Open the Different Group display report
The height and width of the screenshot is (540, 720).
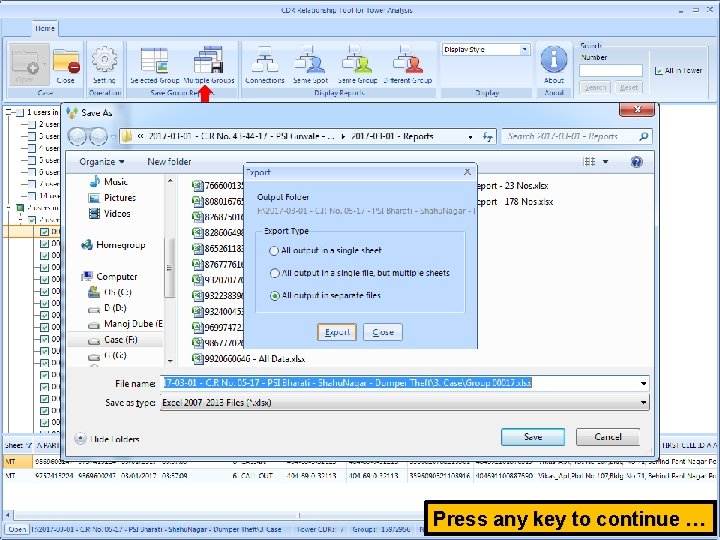point(408,65)
